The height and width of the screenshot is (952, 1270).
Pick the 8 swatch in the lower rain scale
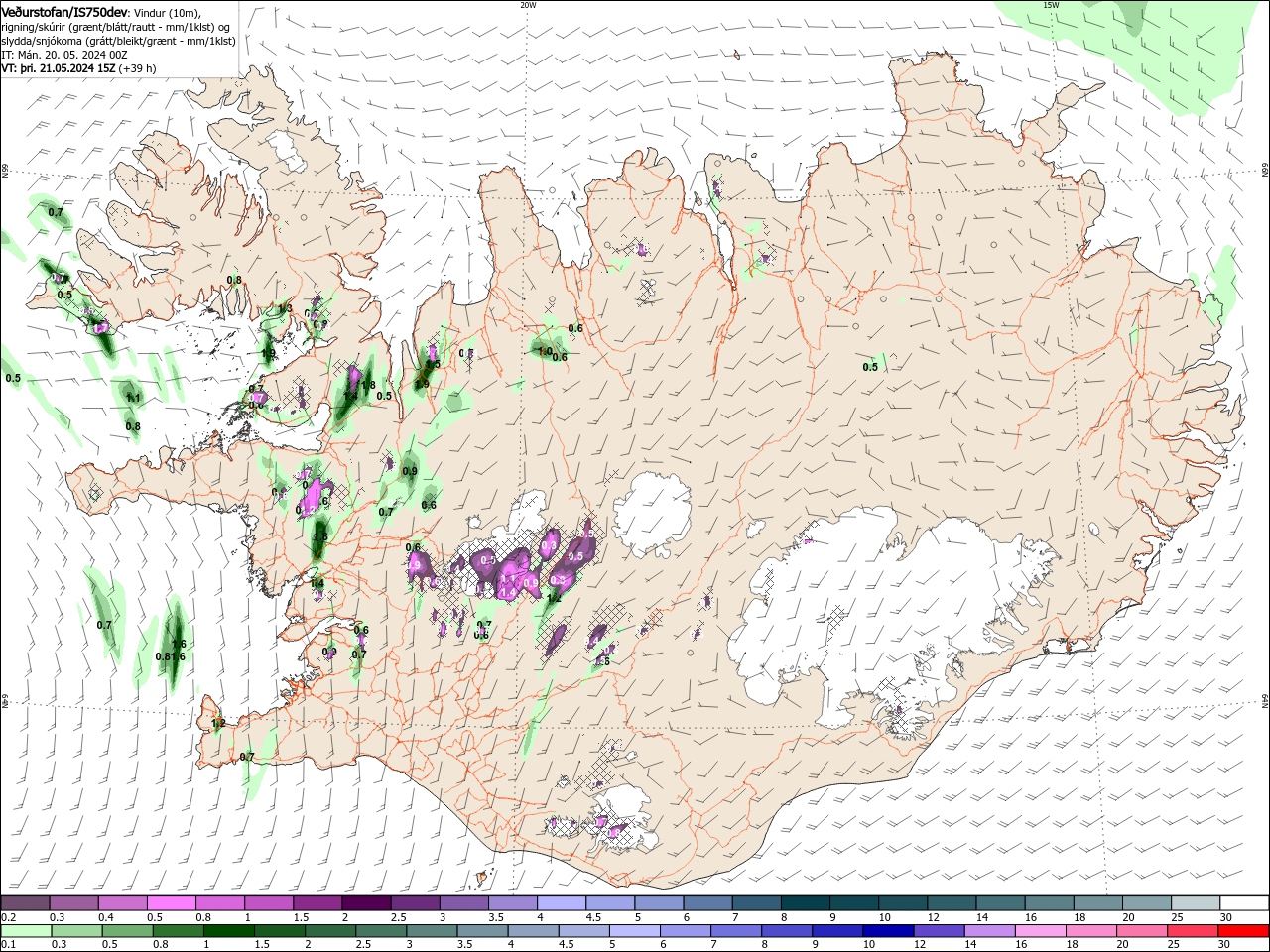[x=787, y=931]
